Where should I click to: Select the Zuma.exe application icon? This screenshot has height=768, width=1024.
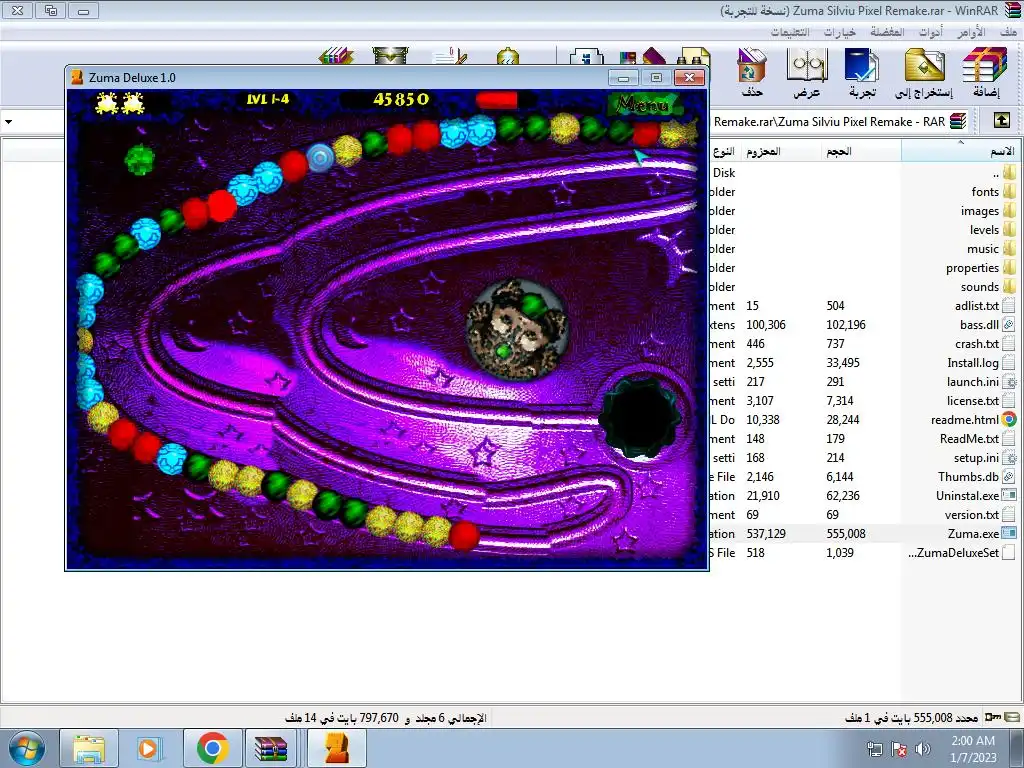(1009, 534)
